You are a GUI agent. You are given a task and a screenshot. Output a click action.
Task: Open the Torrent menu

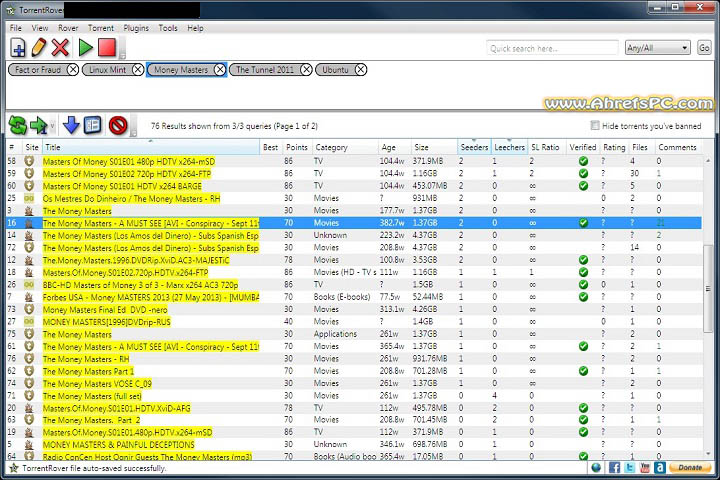coord(101,28)
